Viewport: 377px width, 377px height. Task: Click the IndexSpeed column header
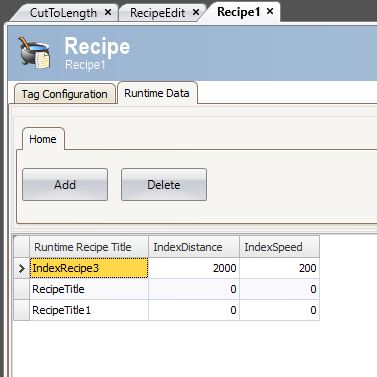pos(279,247)
